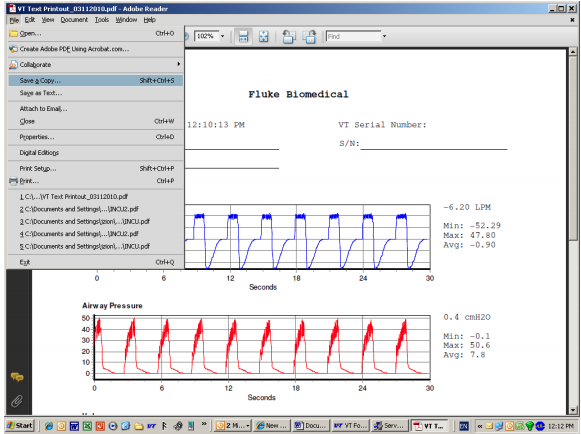Expand the Quick Launch overflow chevron

pyautogui.click(x=204, y=424)
